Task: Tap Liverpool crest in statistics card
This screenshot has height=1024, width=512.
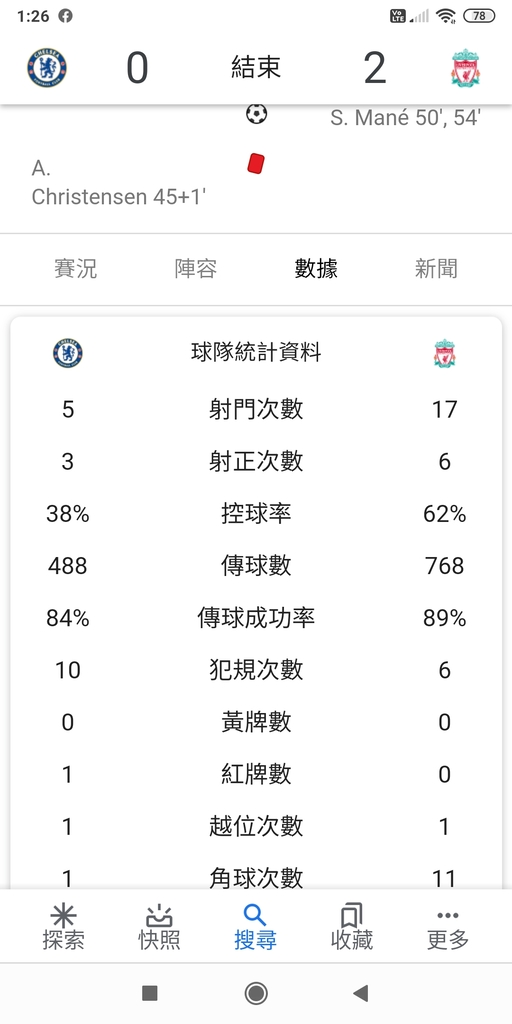Action: pos(445,353)
